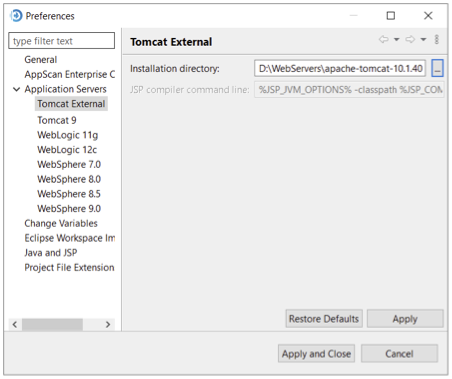Click the Apply button
Viewport: 452px width, 379px height.
[x=405, y=319]
